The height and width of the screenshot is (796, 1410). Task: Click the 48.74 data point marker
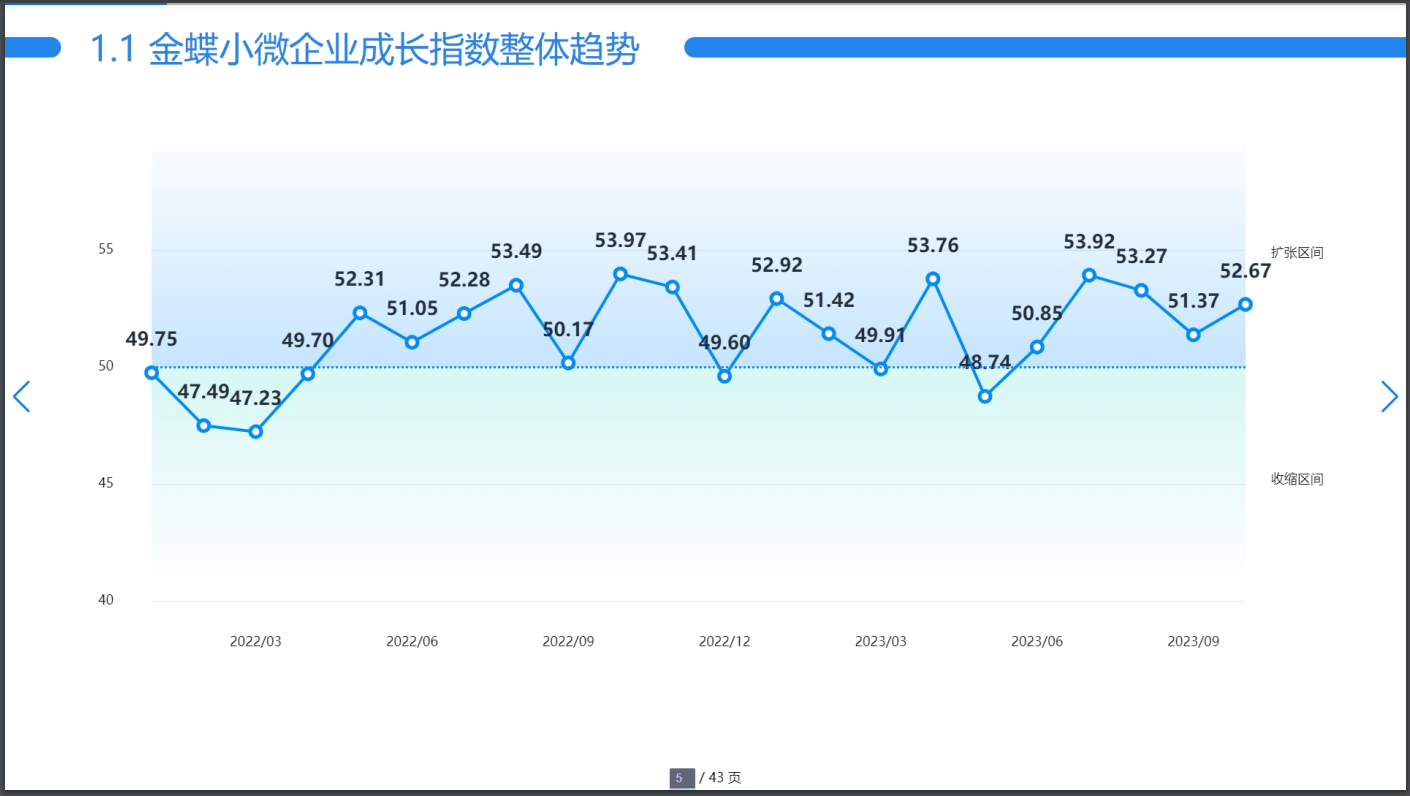(x=985, y=396)
